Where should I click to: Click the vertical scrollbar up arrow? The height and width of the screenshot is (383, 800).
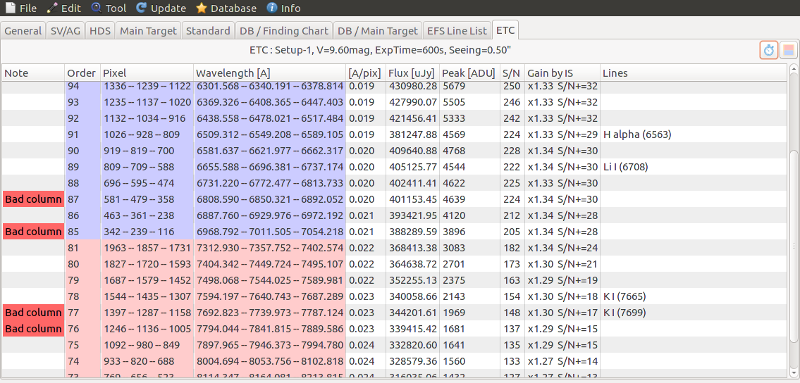tap(793, 69)
